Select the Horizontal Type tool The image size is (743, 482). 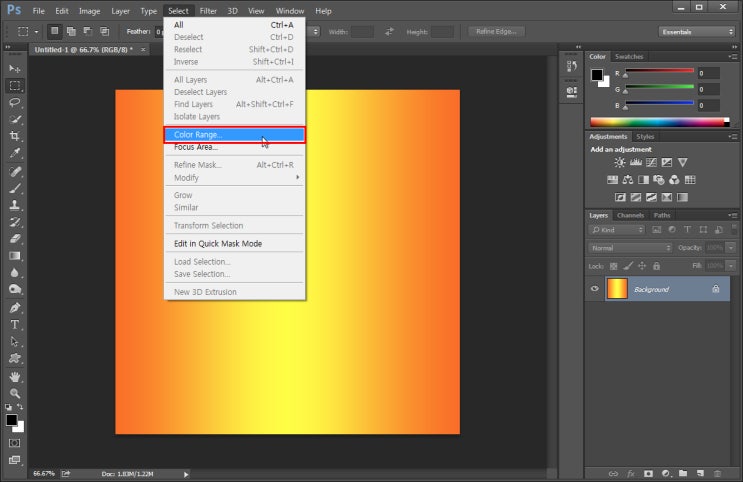point(15,325)
